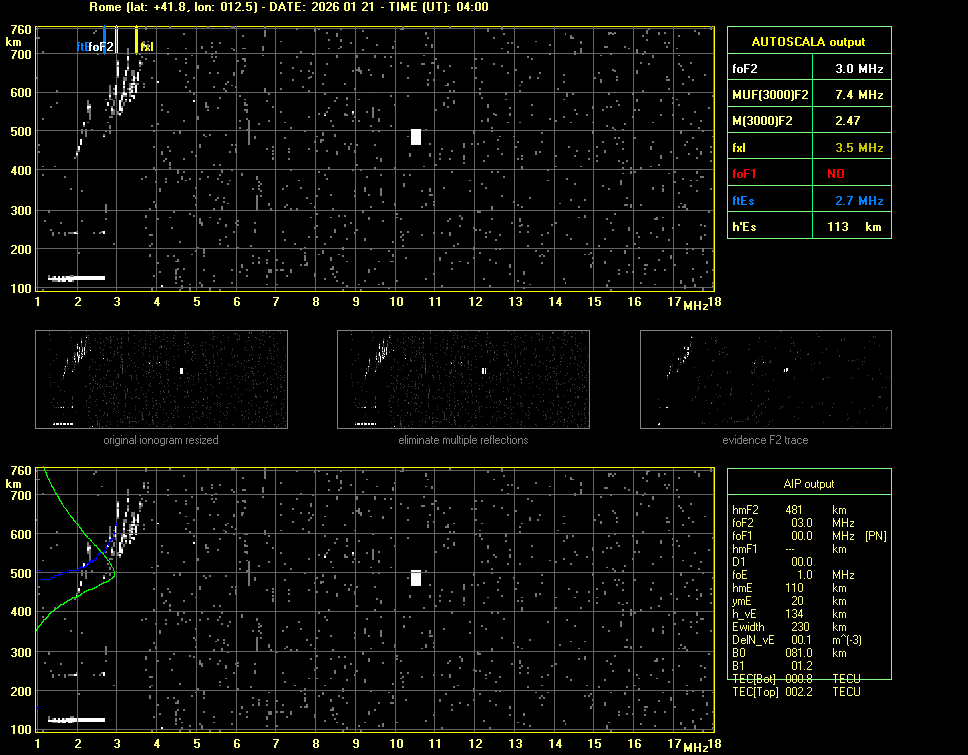Click the h'Es 113 km row
The image size is (968, 755).
point(808,227)
